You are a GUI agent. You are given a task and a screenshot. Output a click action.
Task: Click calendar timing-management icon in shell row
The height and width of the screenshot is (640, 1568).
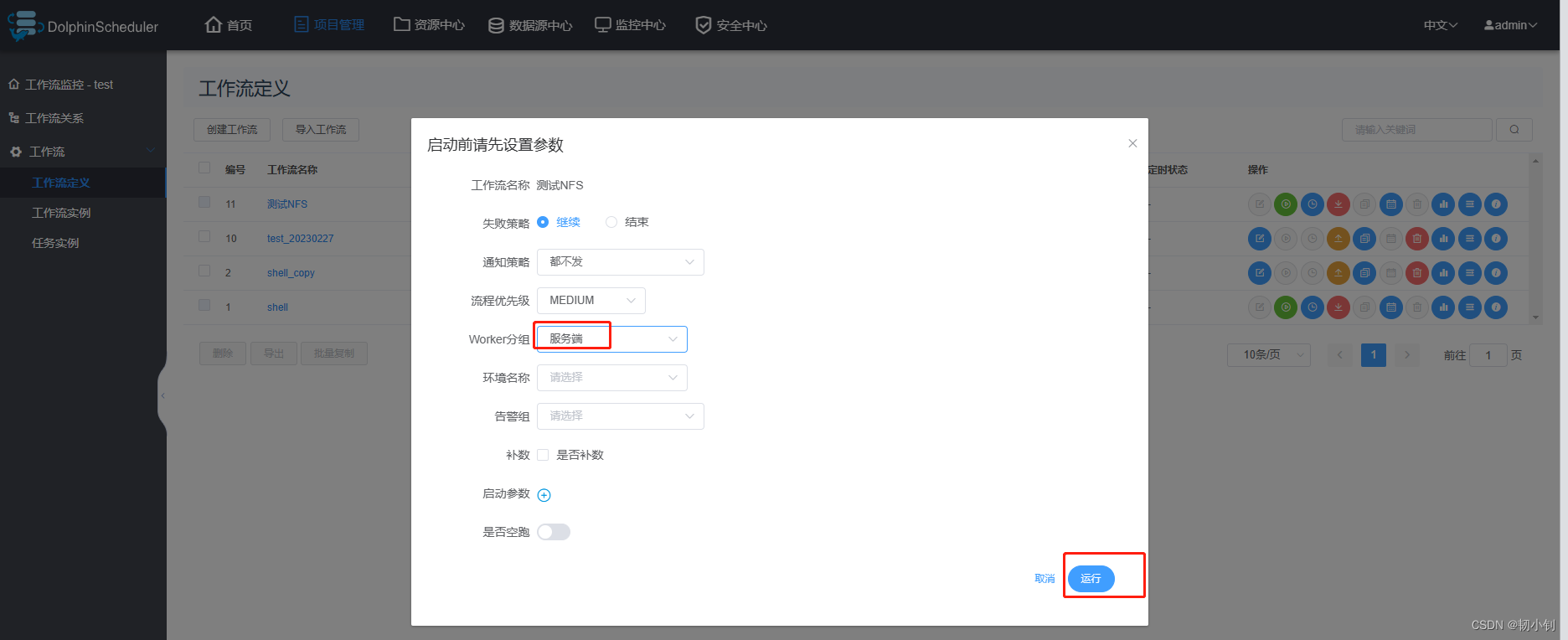(1391, 307)
